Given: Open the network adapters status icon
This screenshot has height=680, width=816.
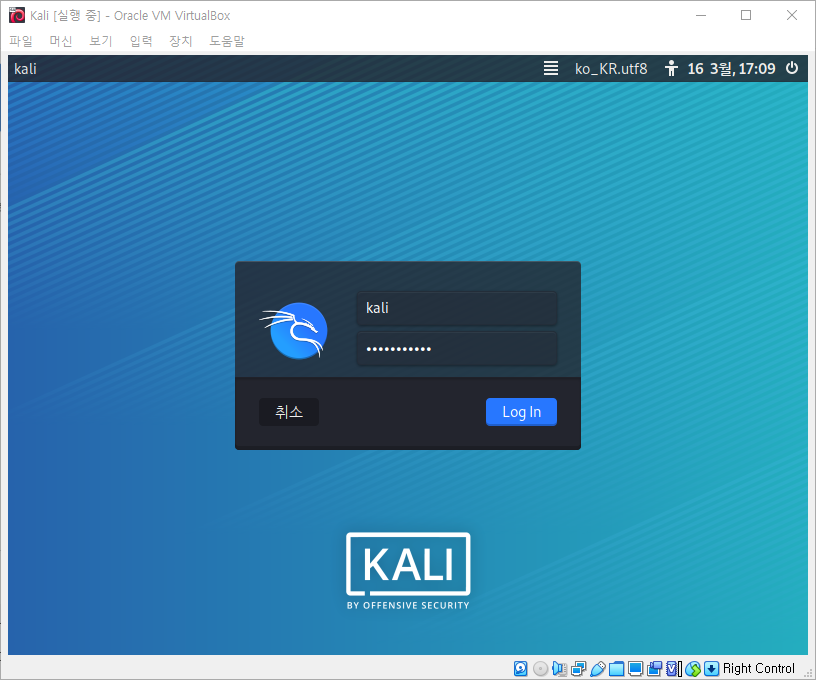Looking at the screenshot, I should point(578,669).
